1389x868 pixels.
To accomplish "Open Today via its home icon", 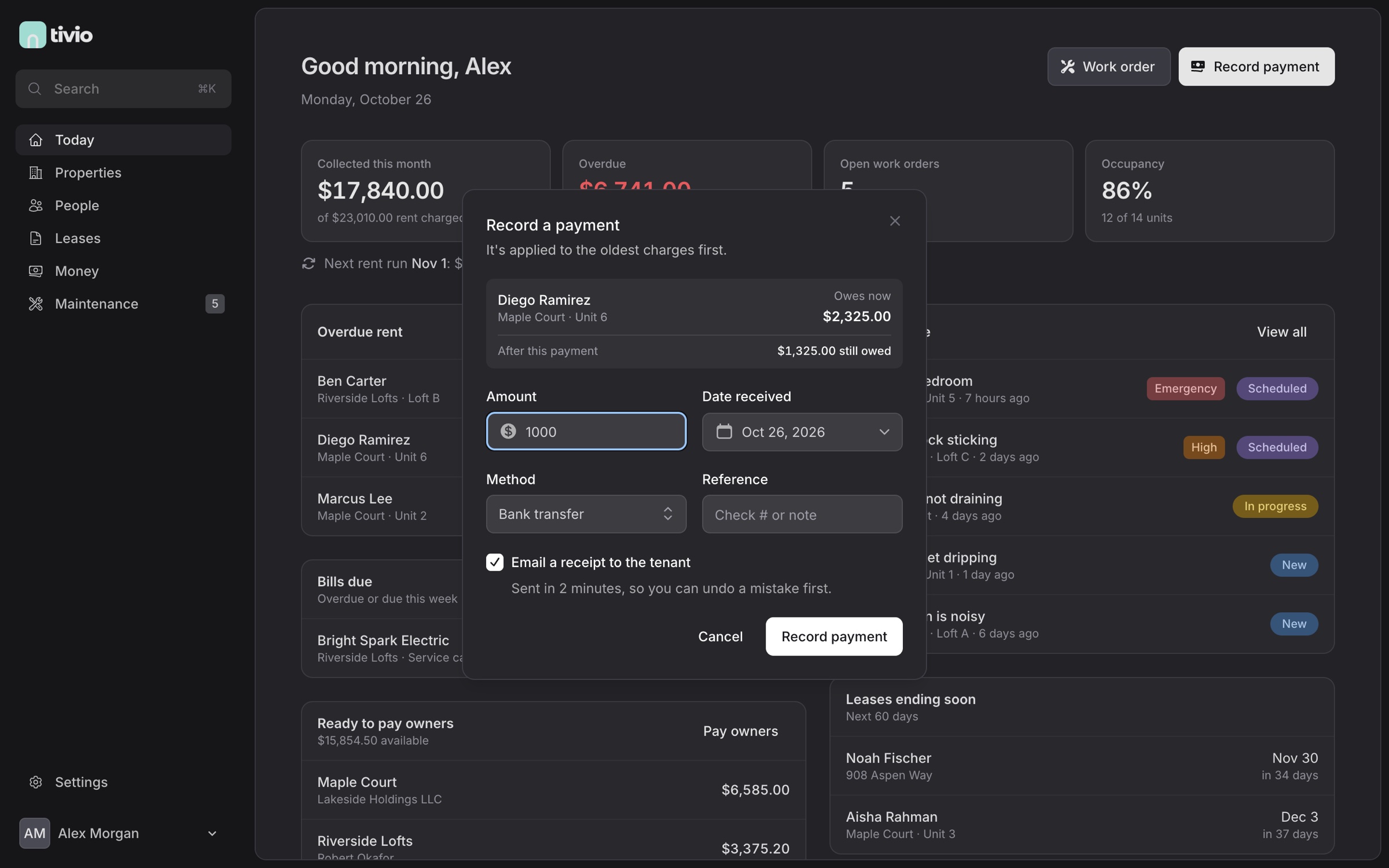I will (x=36, y=139).
